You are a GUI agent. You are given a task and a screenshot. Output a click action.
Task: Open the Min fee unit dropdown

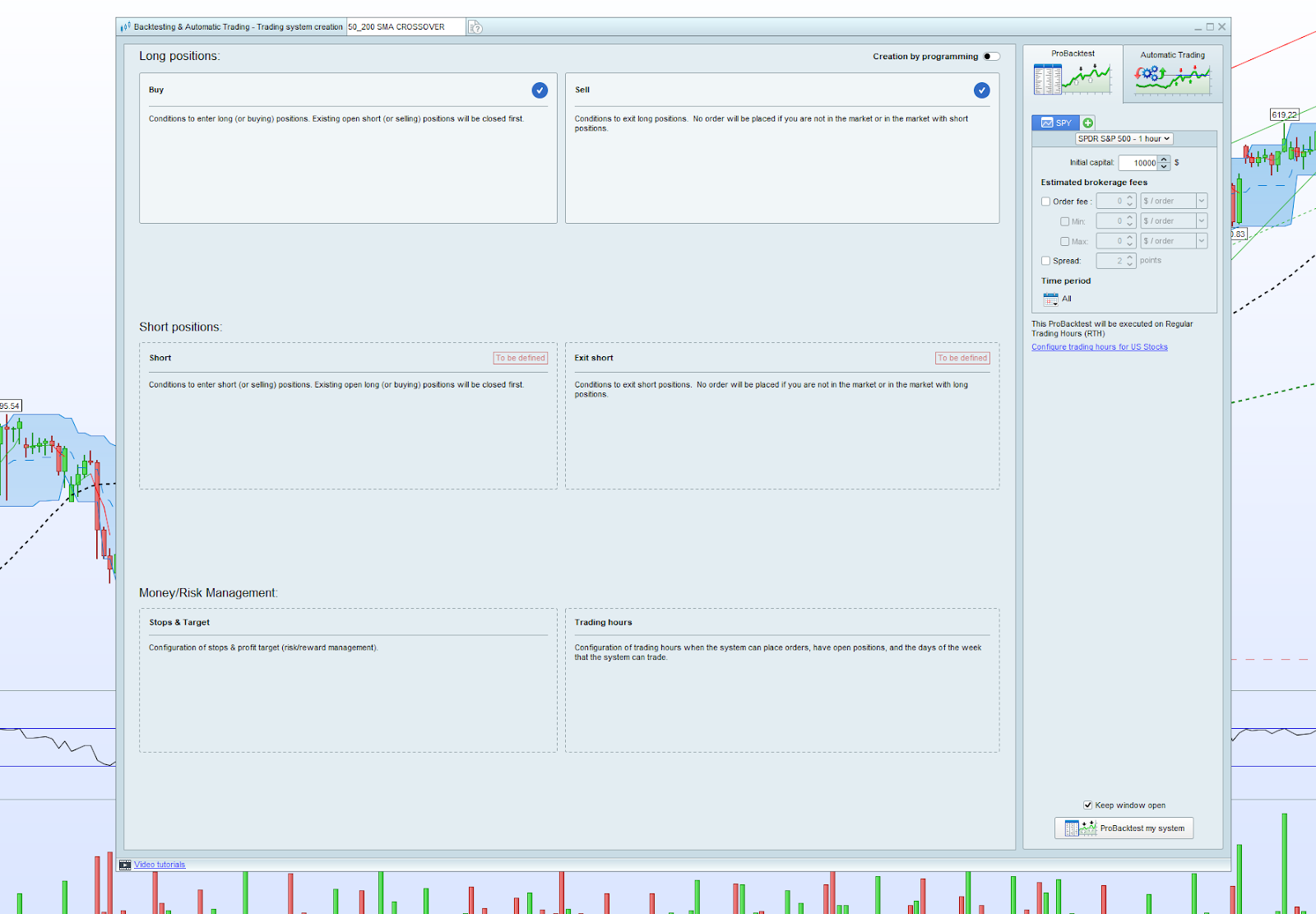(x=1174, y=220)
